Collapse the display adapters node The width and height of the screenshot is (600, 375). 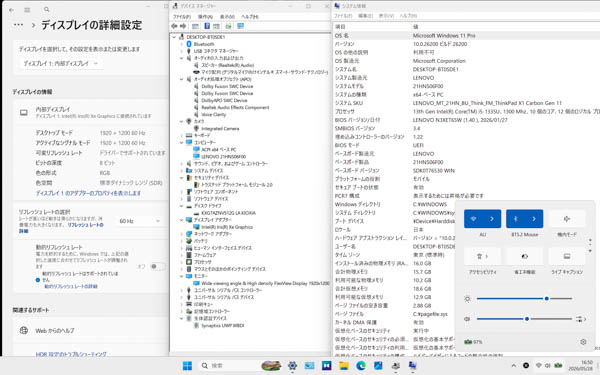point(182,220)
